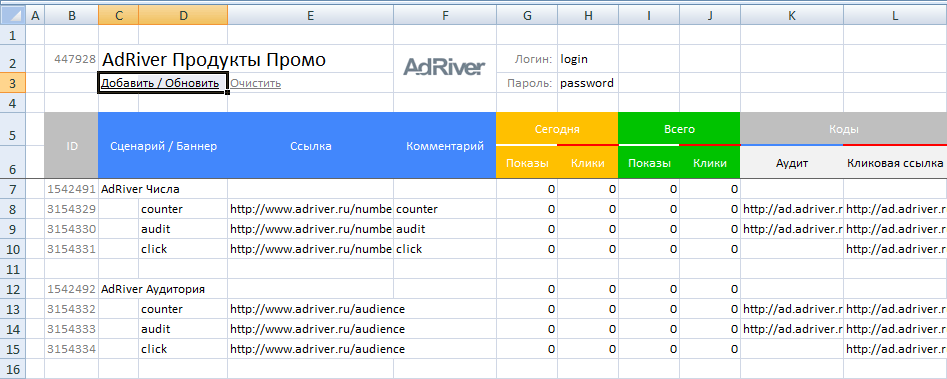The width and height of the screenshot is (947, 379).
Task: Select row 7 header
Action: tap(13, 189)
